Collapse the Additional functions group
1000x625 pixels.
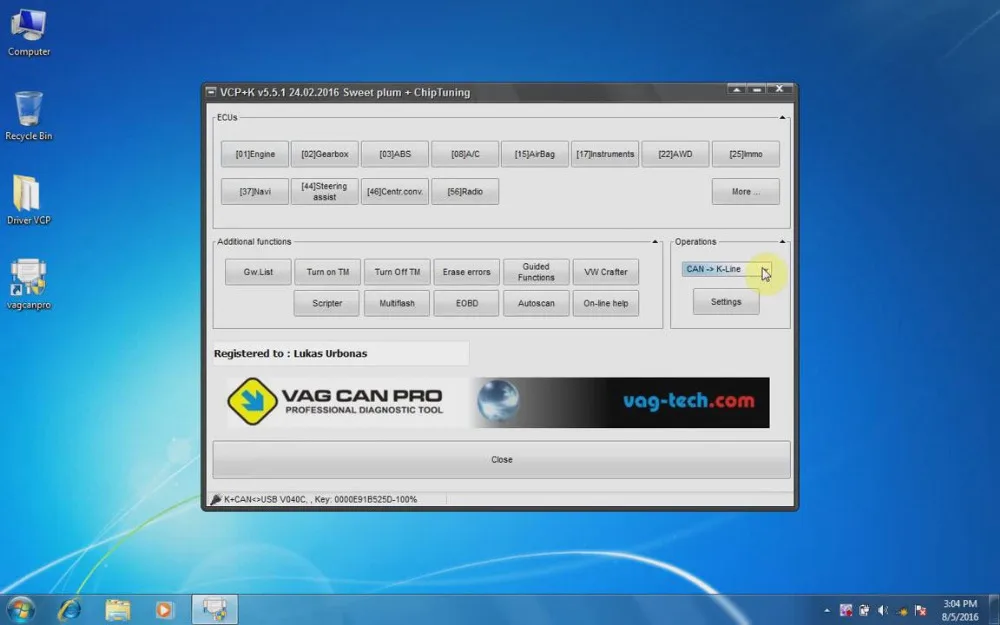click(x=654, y=242)
